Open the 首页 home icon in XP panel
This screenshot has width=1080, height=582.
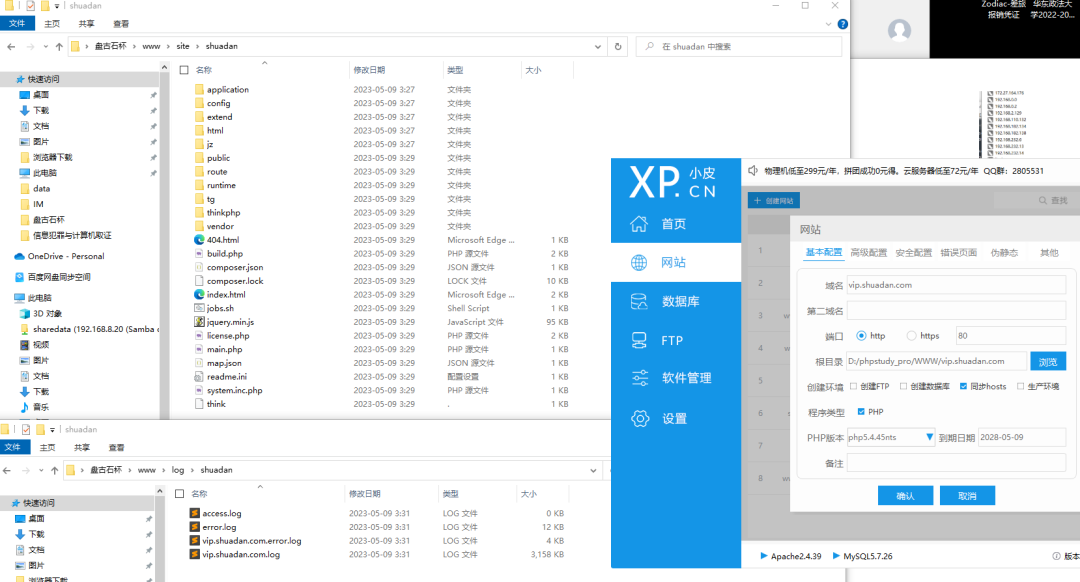point(638,224)
